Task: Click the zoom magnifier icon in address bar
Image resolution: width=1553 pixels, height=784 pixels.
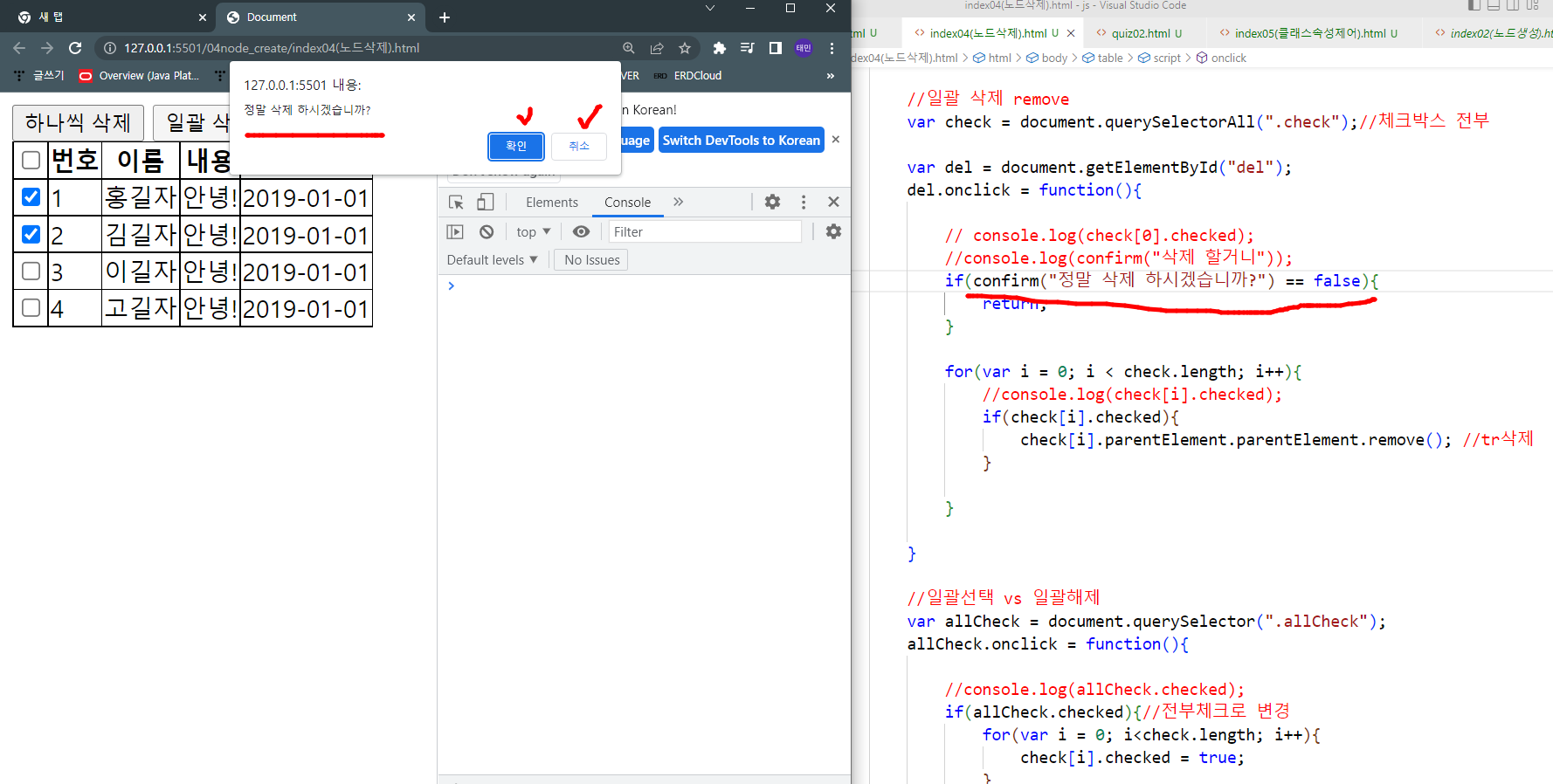Action: [629, 48]
